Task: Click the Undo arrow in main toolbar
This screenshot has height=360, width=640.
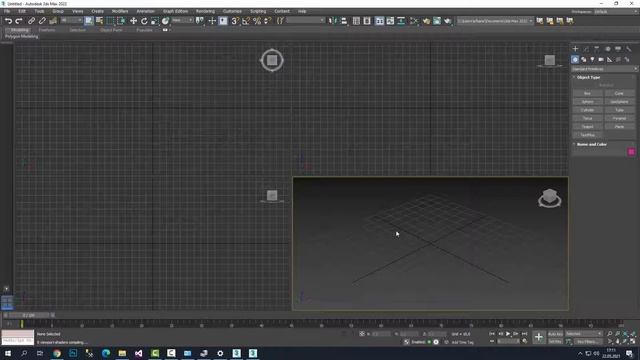Action: (8, 21)
